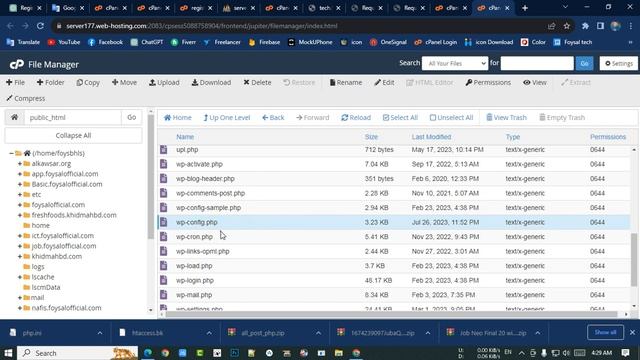Focus the search 'for' text field
640x360 pixels.
pyautogui.click(x=537, y=63)
